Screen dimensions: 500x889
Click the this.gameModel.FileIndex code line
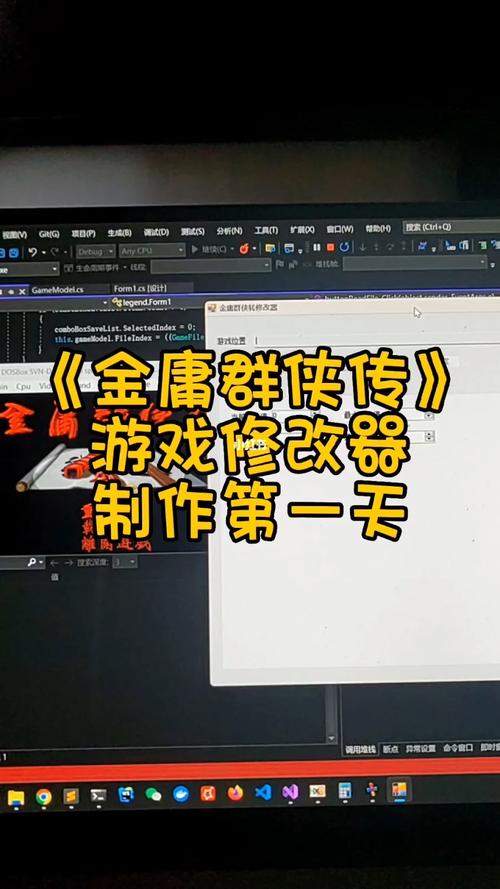pos(129,339)
